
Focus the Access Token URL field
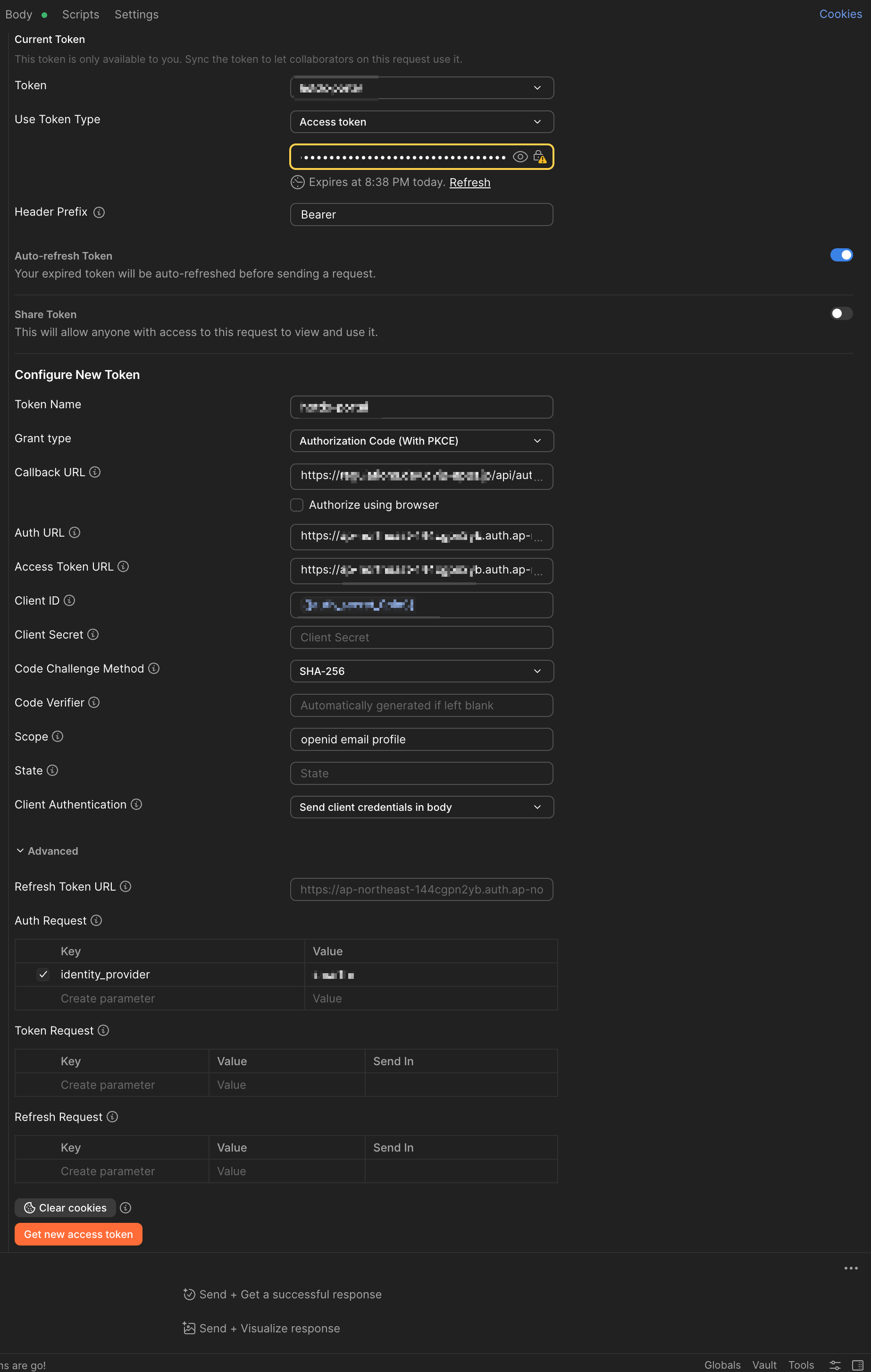coord(421,571)
